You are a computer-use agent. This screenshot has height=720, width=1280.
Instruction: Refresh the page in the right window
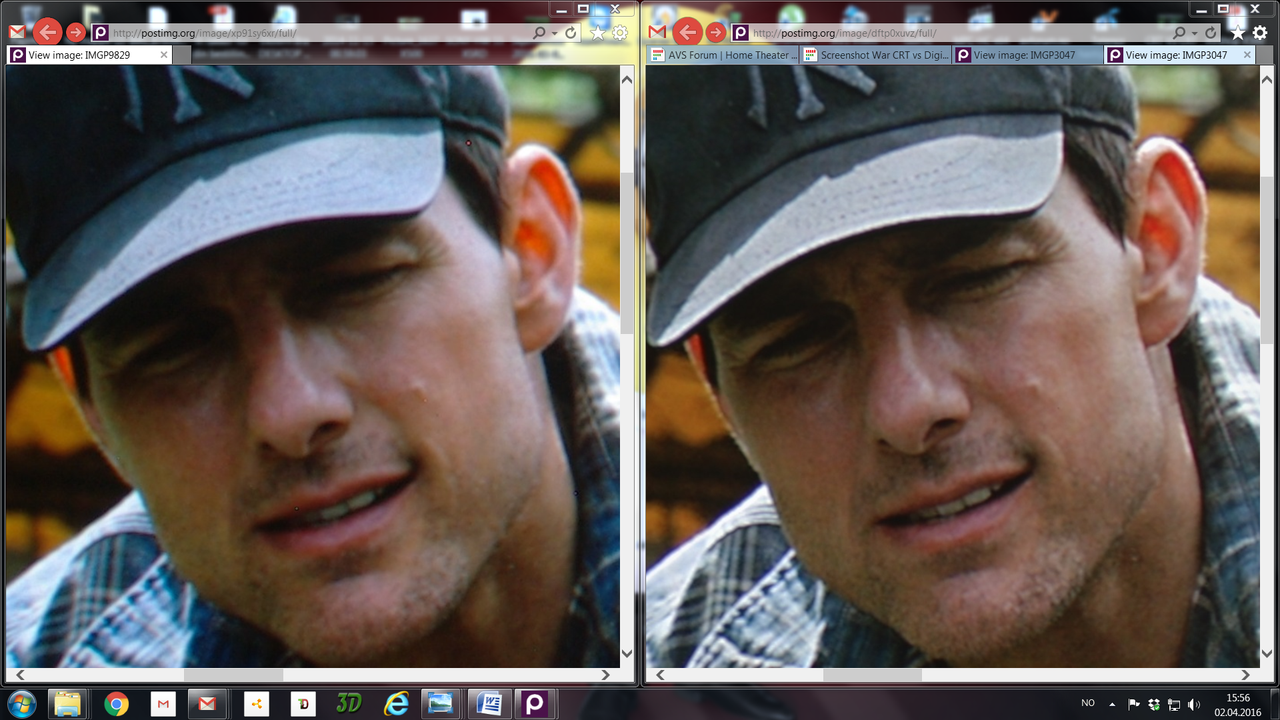coord(1211,33)
